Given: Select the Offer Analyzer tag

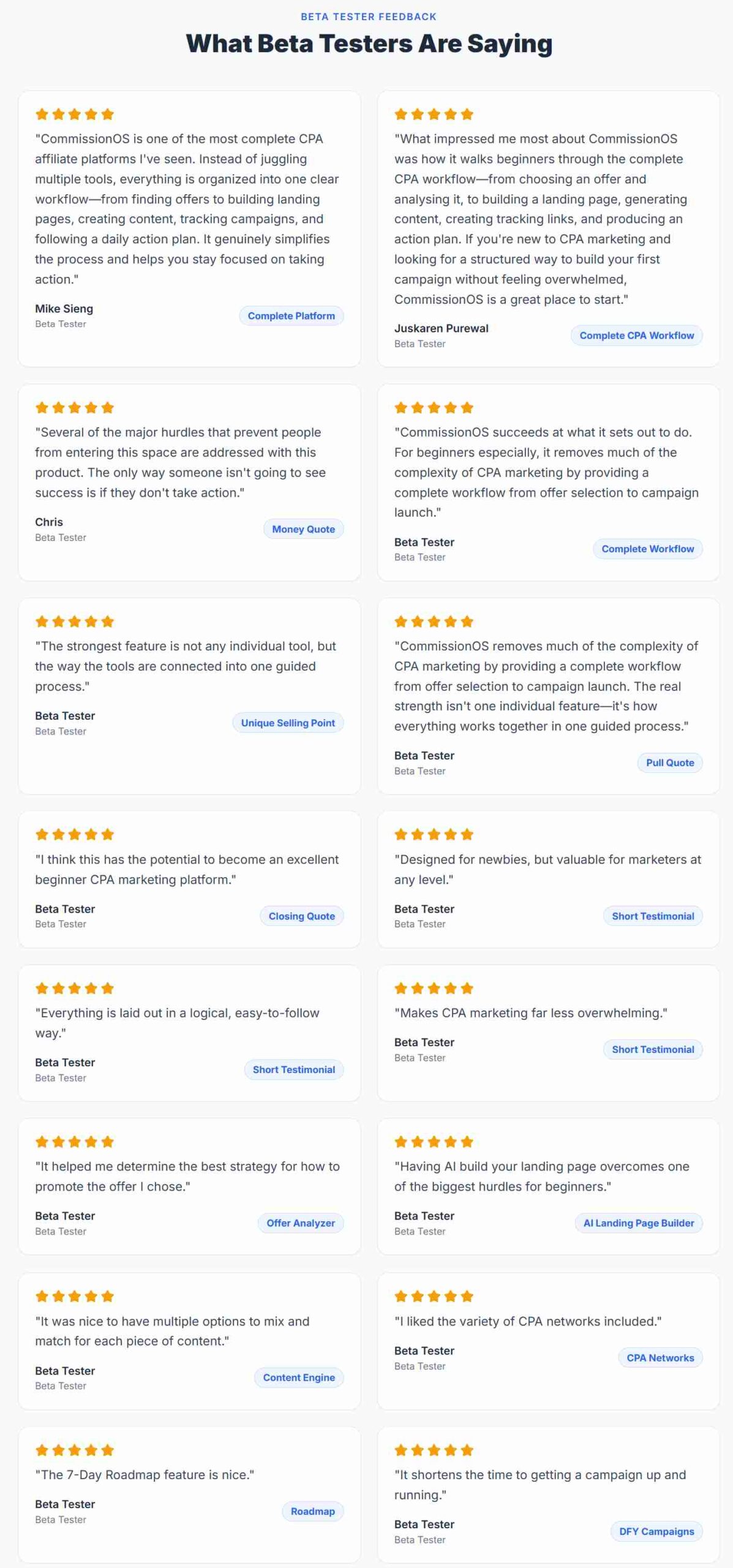Looking at the screenshot, I should point(301,1223).
